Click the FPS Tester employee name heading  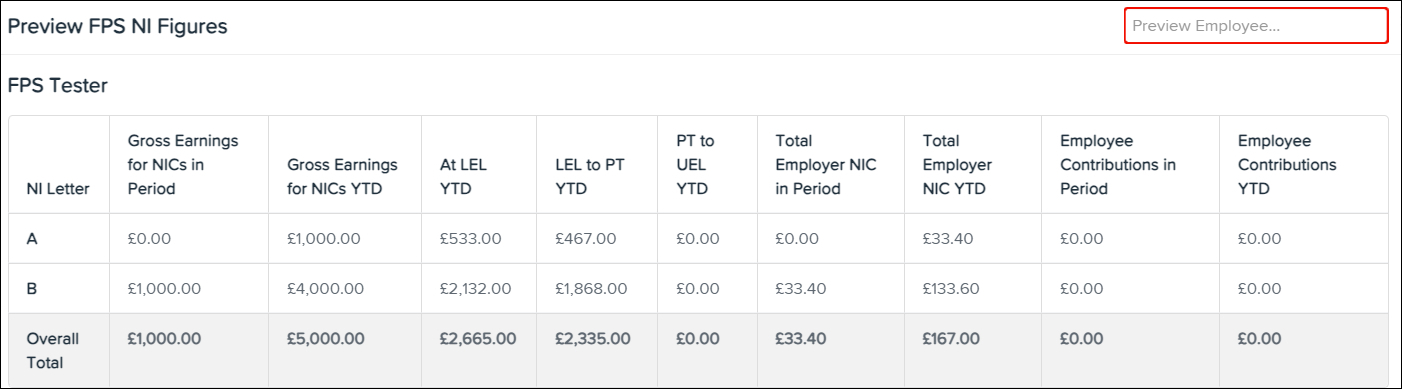[x=58, y=86]
